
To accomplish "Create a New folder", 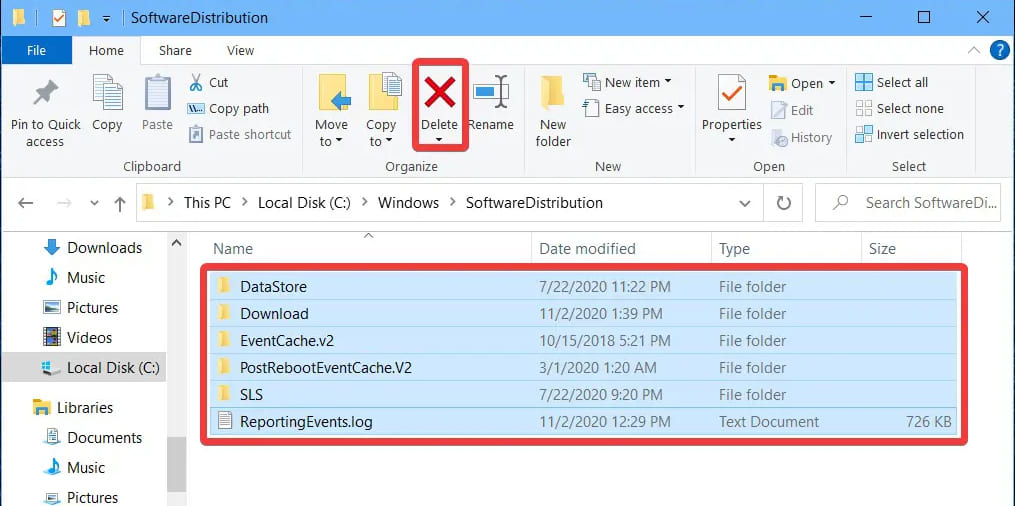I will click(x=553, y=111).
